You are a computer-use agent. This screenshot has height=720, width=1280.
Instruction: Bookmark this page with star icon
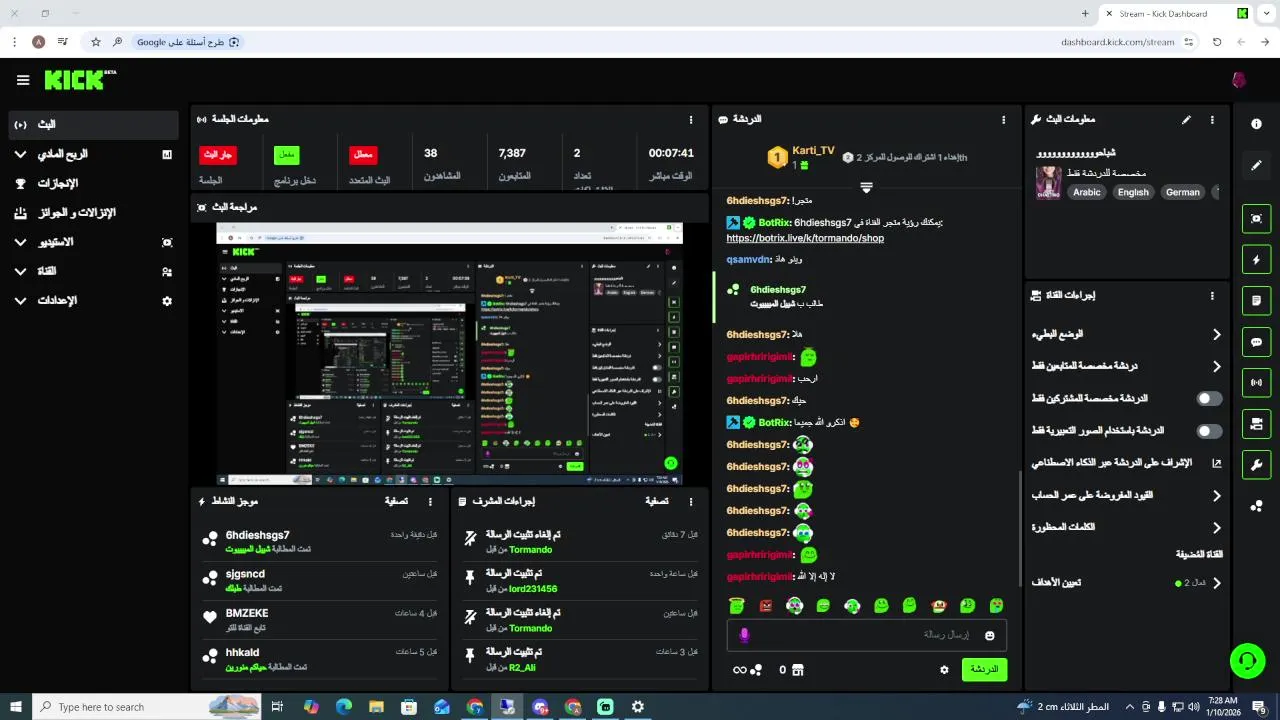(96, 42)
